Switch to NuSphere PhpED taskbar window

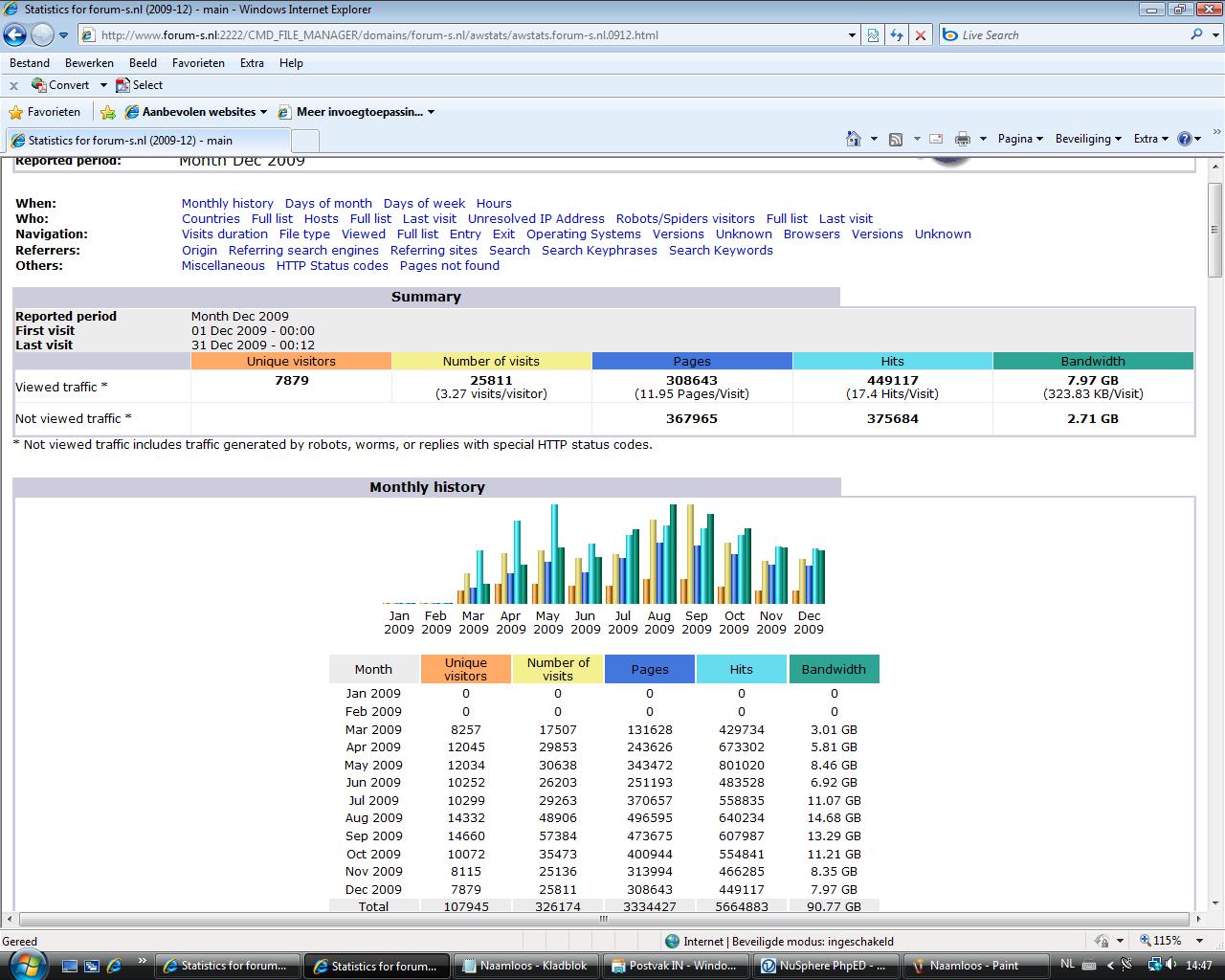coord(827,966)
